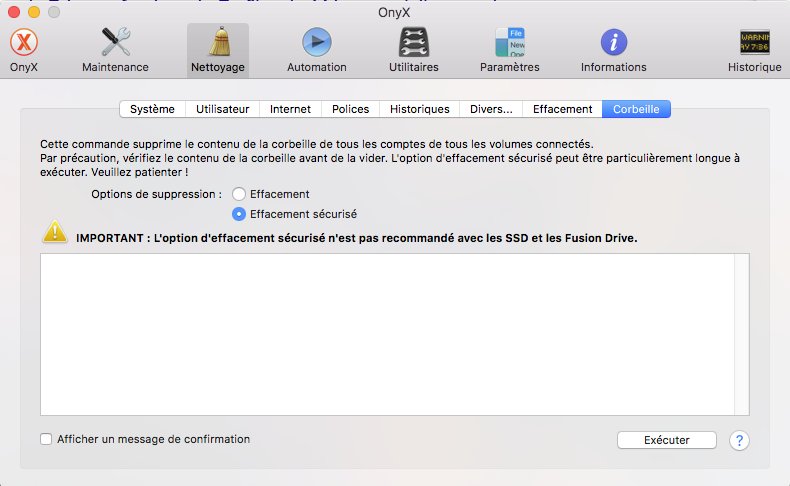790x486 pixels.
Task: Open the Informations section
Action: [613, 50]
